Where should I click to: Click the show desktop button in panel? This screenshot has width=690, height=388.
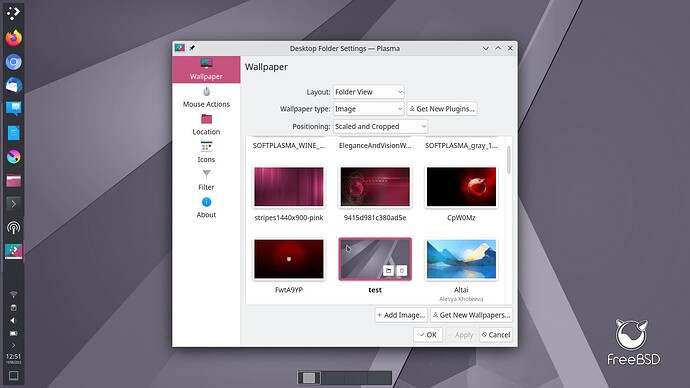tap(14, 376)
